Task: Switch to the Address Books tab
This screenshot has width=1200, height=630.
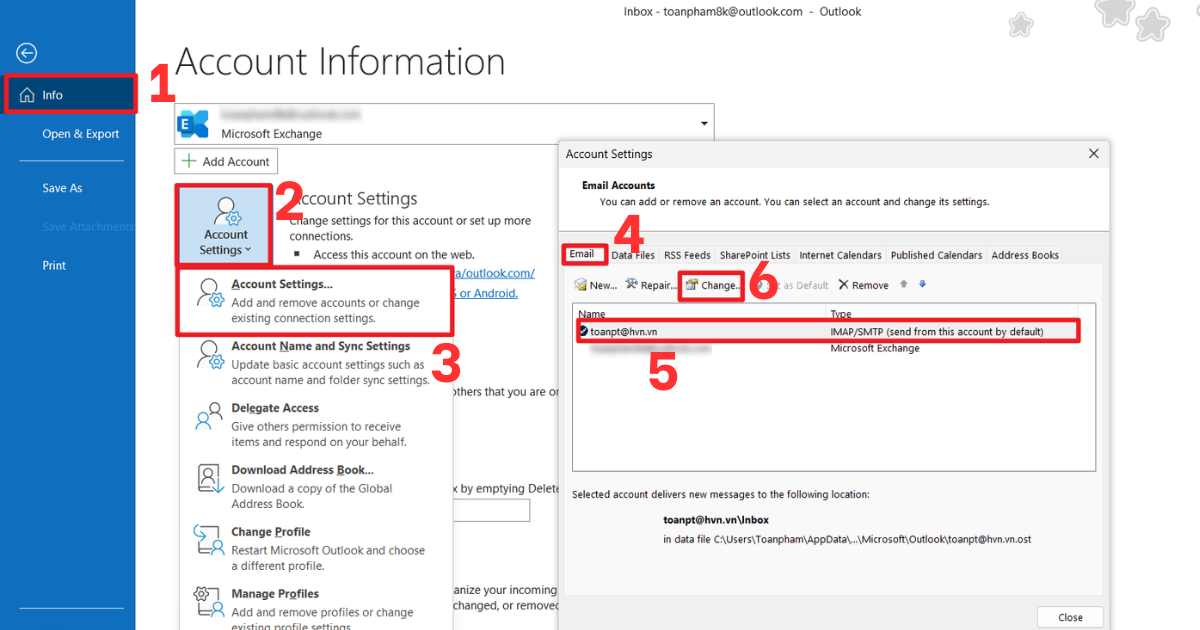Action: point(1025,255)
